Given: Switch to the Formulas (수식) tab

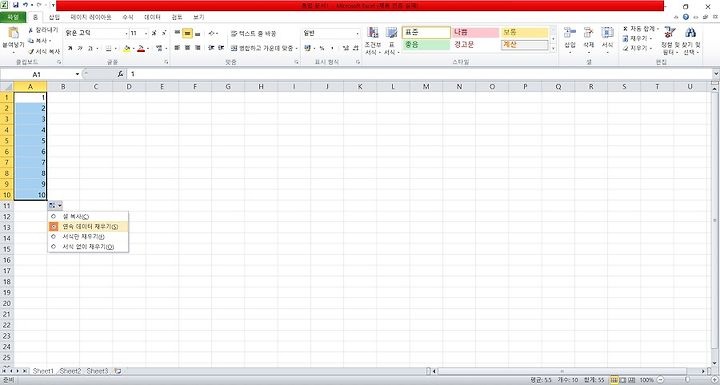Looking at the screenshot, I should click(128, 17).
